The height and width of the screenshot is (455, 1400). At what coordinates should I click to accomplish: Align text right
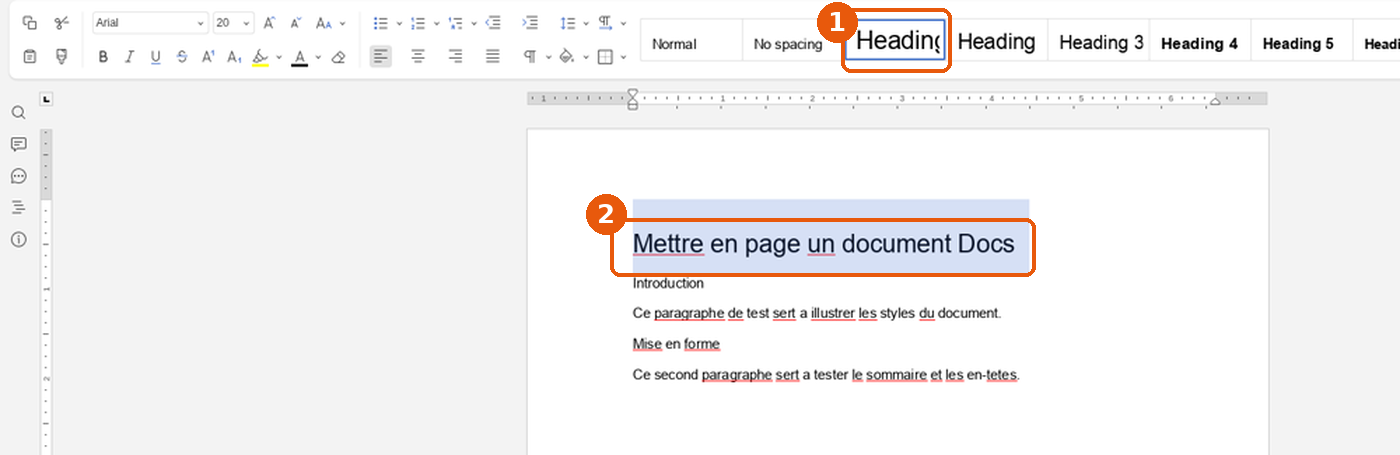(x=456, y=57)
